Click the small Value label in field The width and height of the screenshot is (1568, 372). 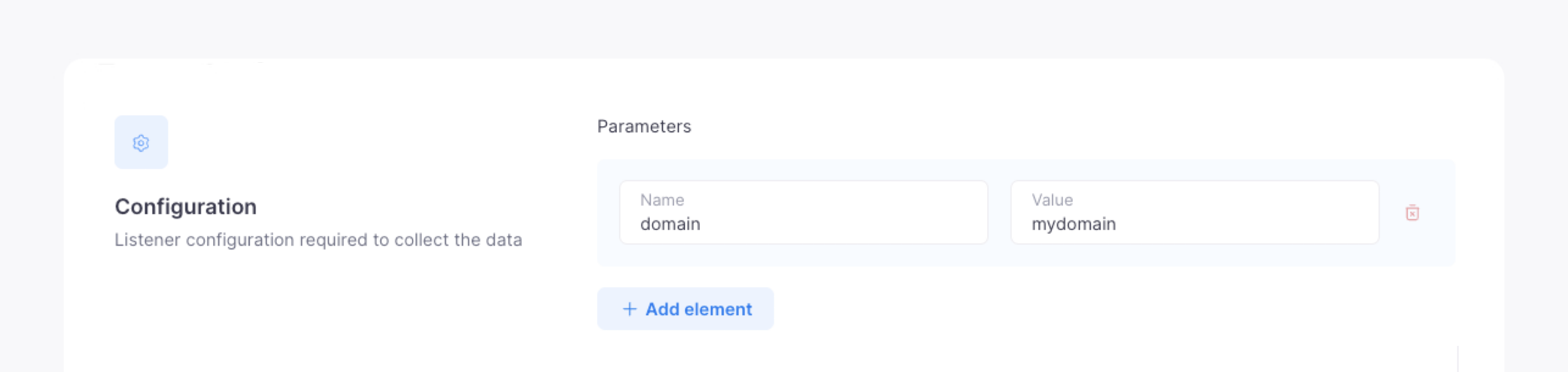point(1052,200)
